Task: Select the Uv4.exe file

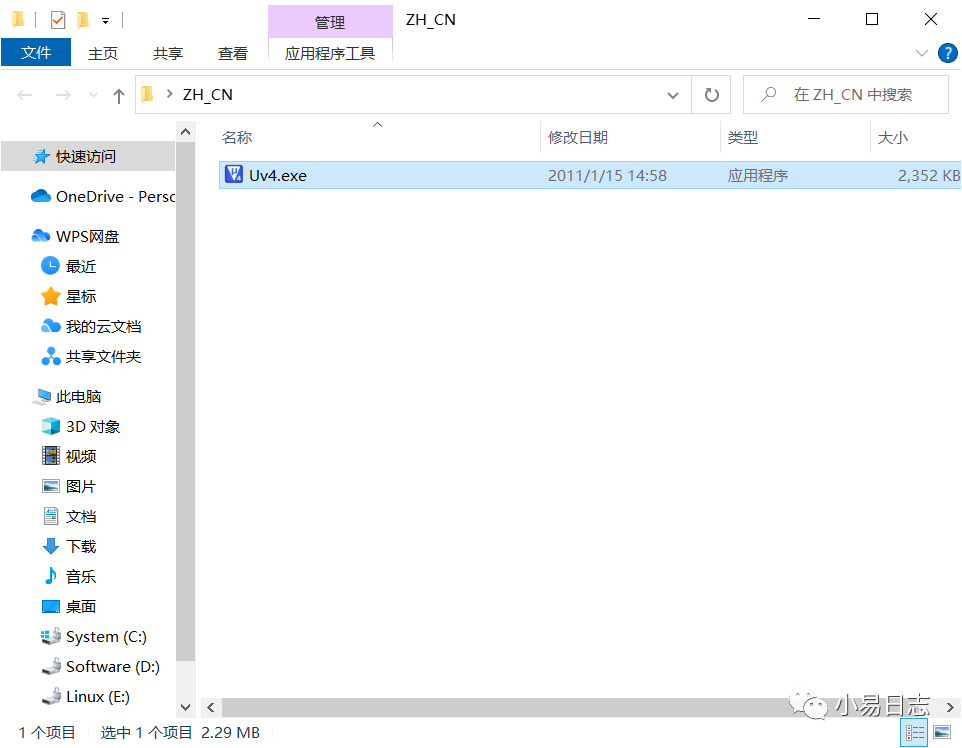Action: click(590, 175)
